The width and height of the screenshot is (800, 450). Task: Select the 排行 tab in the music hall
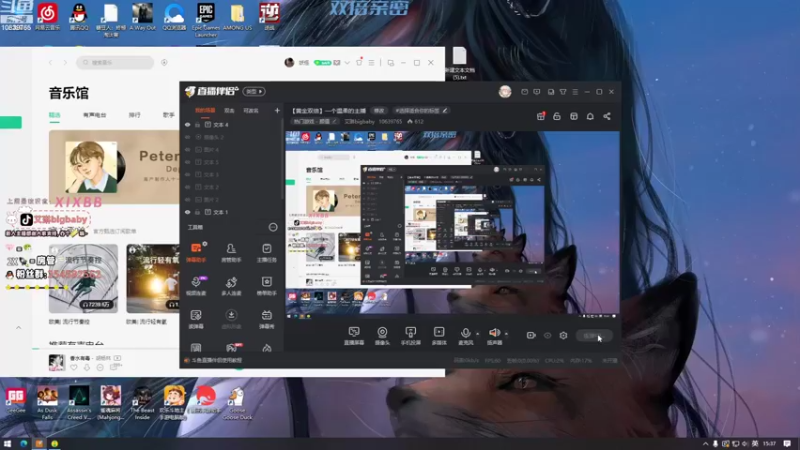pyautogui.click(x=134, y=115)
